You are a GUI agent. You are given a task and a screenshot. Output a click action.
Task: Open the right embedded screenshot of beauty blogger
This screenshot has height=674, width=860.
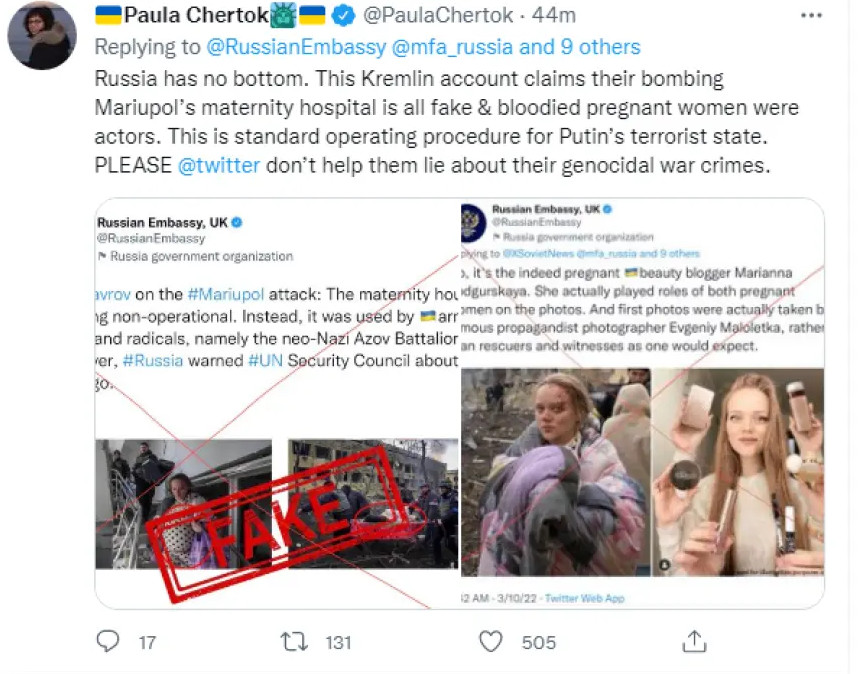(642, 403)
